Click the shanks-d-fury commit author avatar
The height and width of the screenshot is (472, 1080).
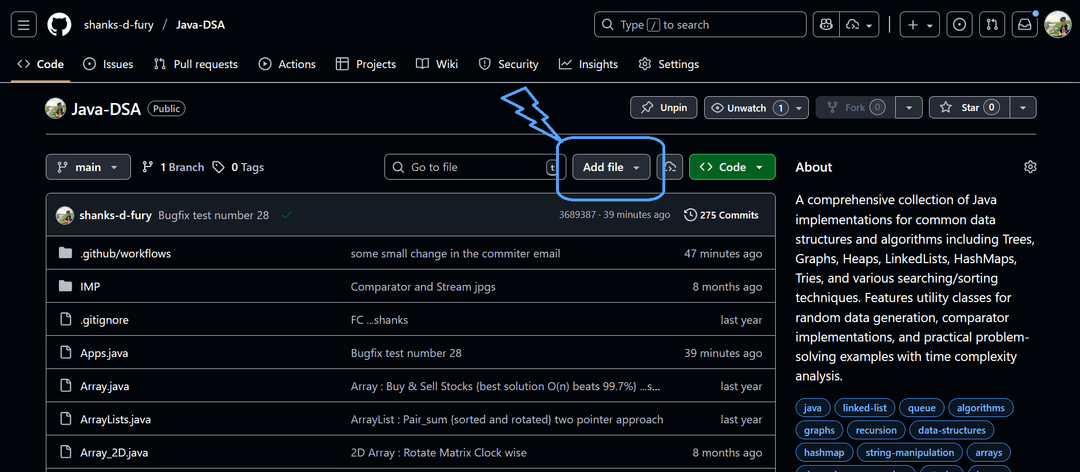click(x=65, y=215)
